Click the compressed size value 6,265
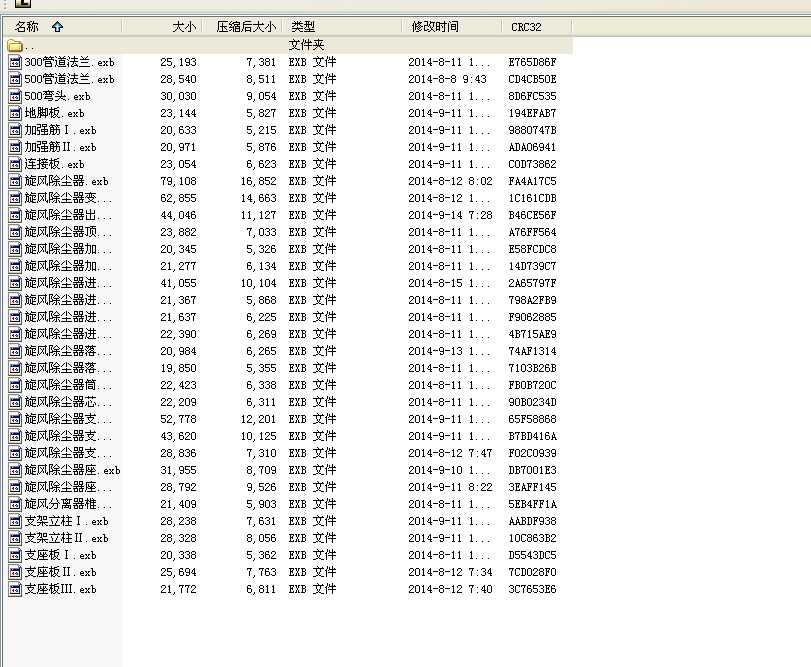Viewport: 811px width, 667px height. coord(261,351)
